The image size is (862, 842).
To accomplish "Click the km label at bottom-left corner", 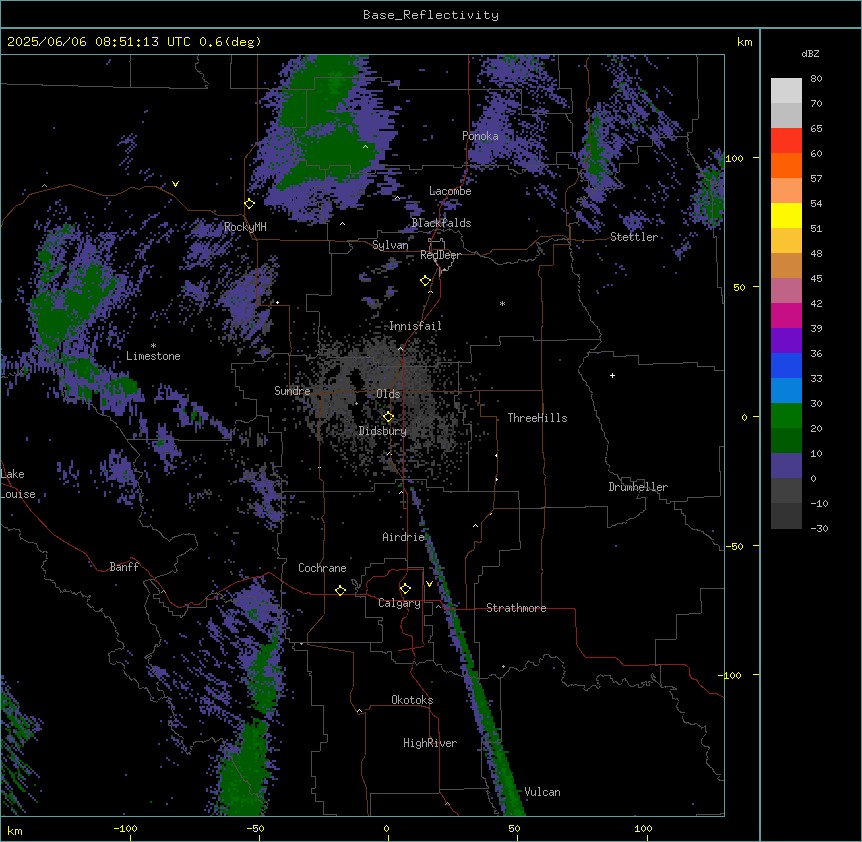I will click(15, 830).
